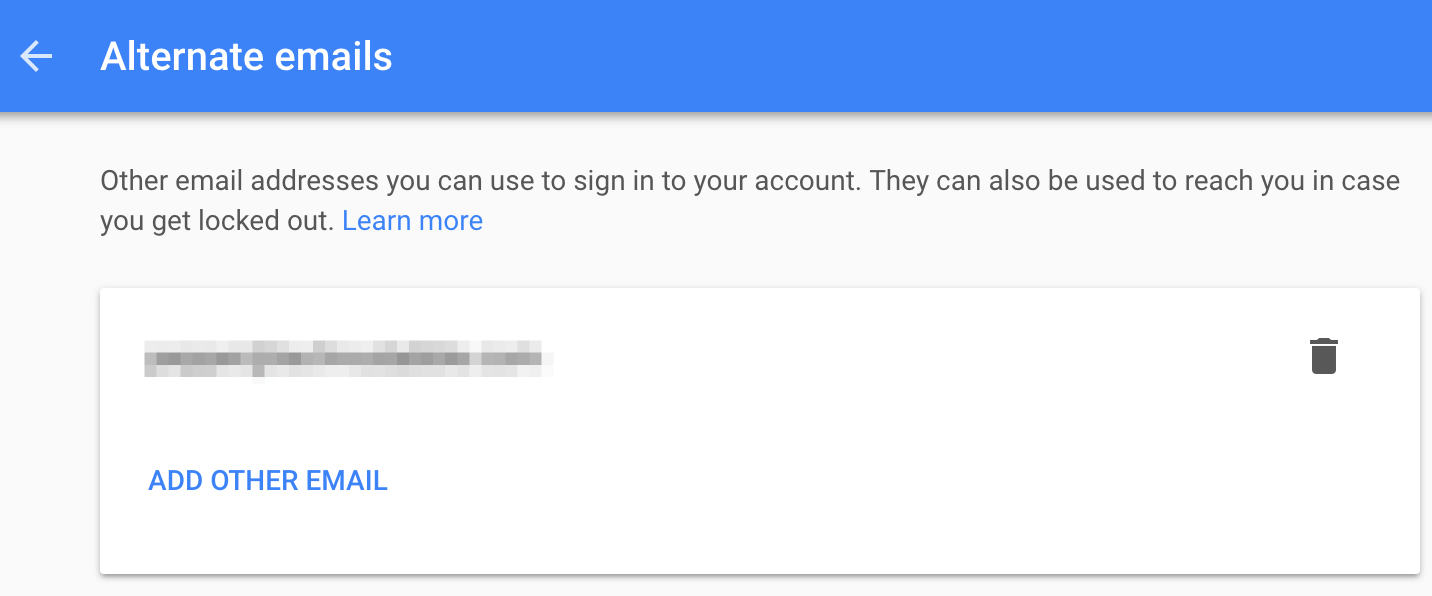The image size is (1432, 596).
Task: Select the blurred alternate email address
Action: (x=345, y=357)
